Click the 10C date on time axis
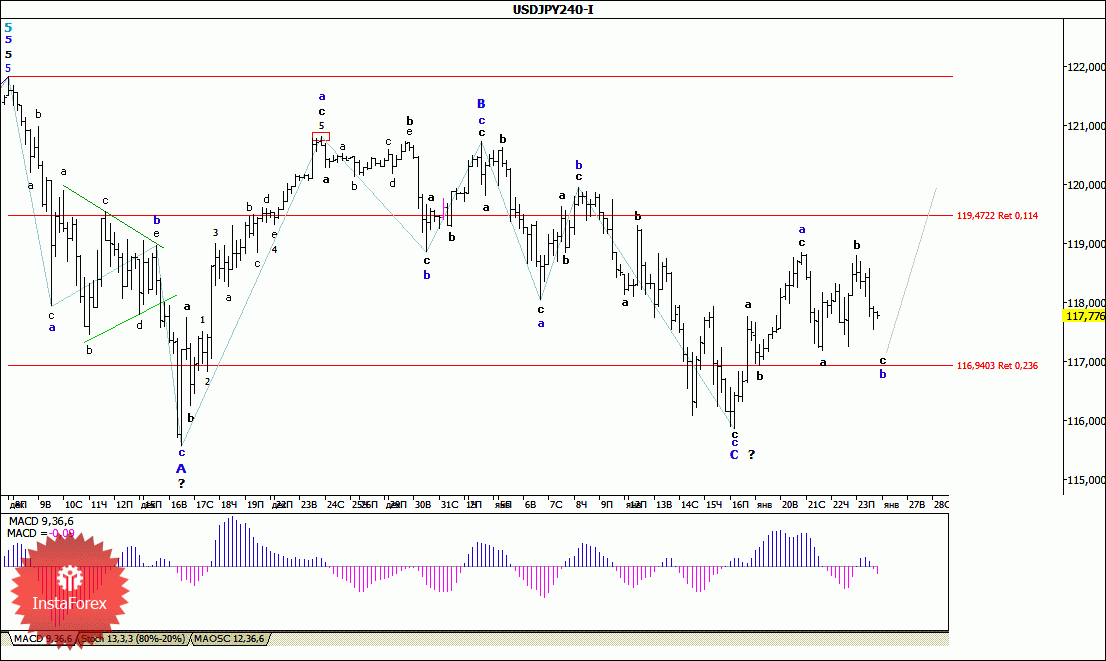 click(73, 504)
